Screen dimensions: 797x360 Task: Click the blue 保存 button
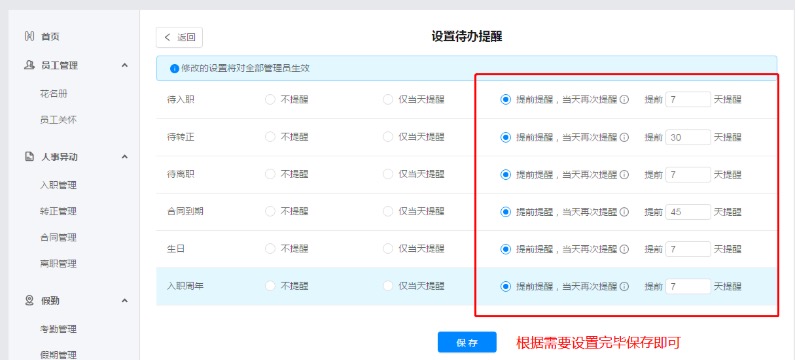(467, 342)
